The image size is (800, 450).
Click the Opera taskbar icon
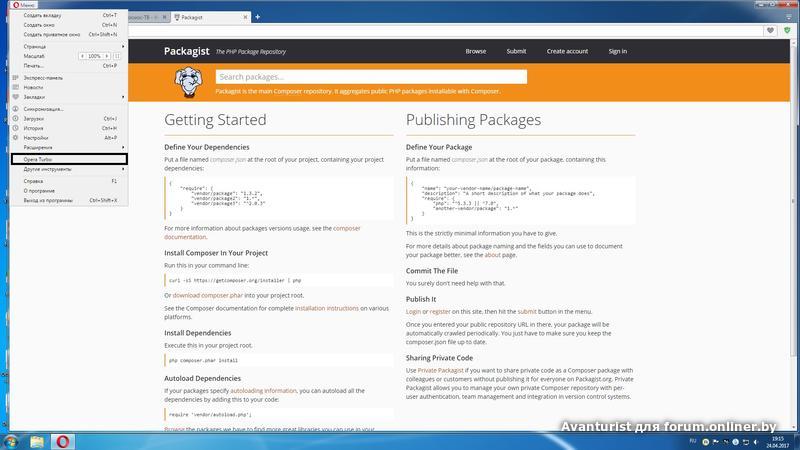[x=62, y=441]
